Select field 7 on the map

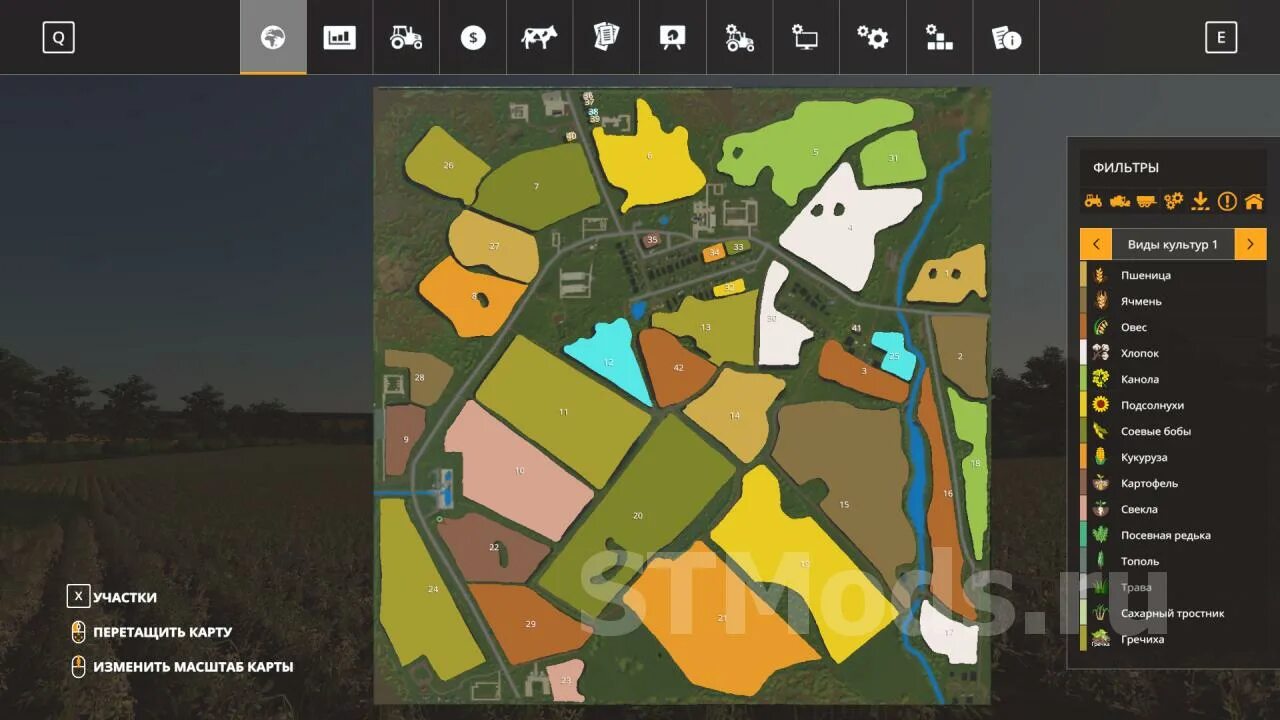coord(536,186)
